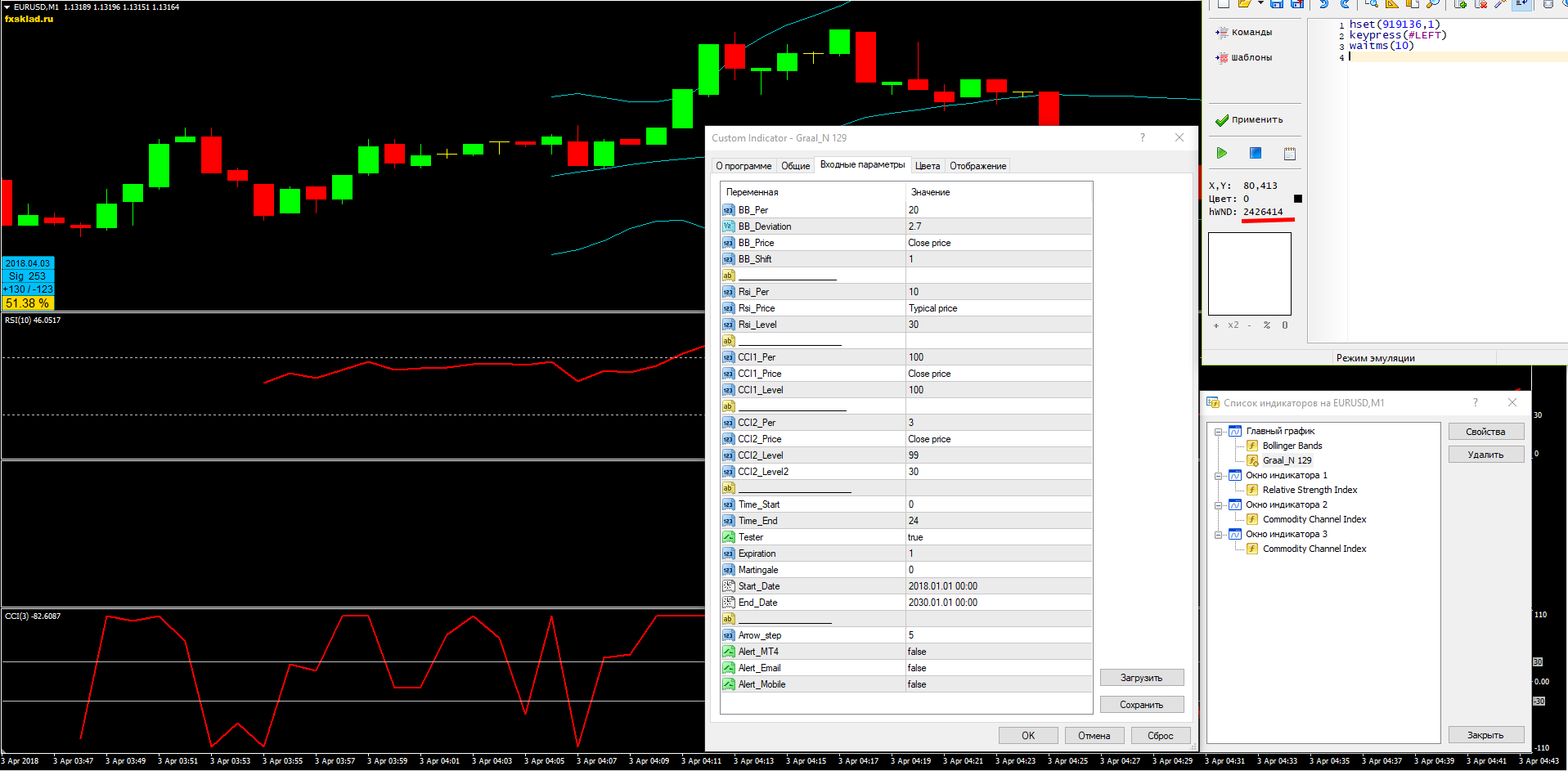Select the BB_Deviation value 2.7

tap(998, 226)
